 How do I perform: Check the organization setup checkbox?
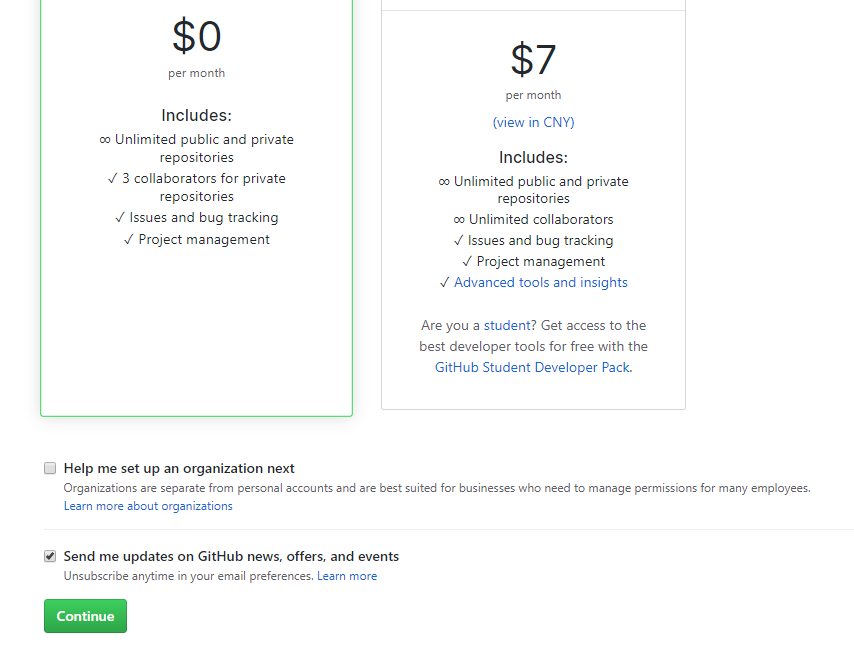click(50, 468)
